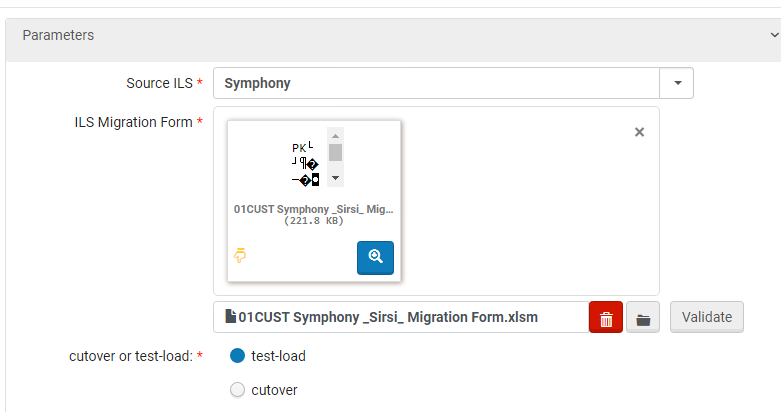Click the blue zoom preview magnifier button
The image size is (781, 412).
click(x=375, y=257)
